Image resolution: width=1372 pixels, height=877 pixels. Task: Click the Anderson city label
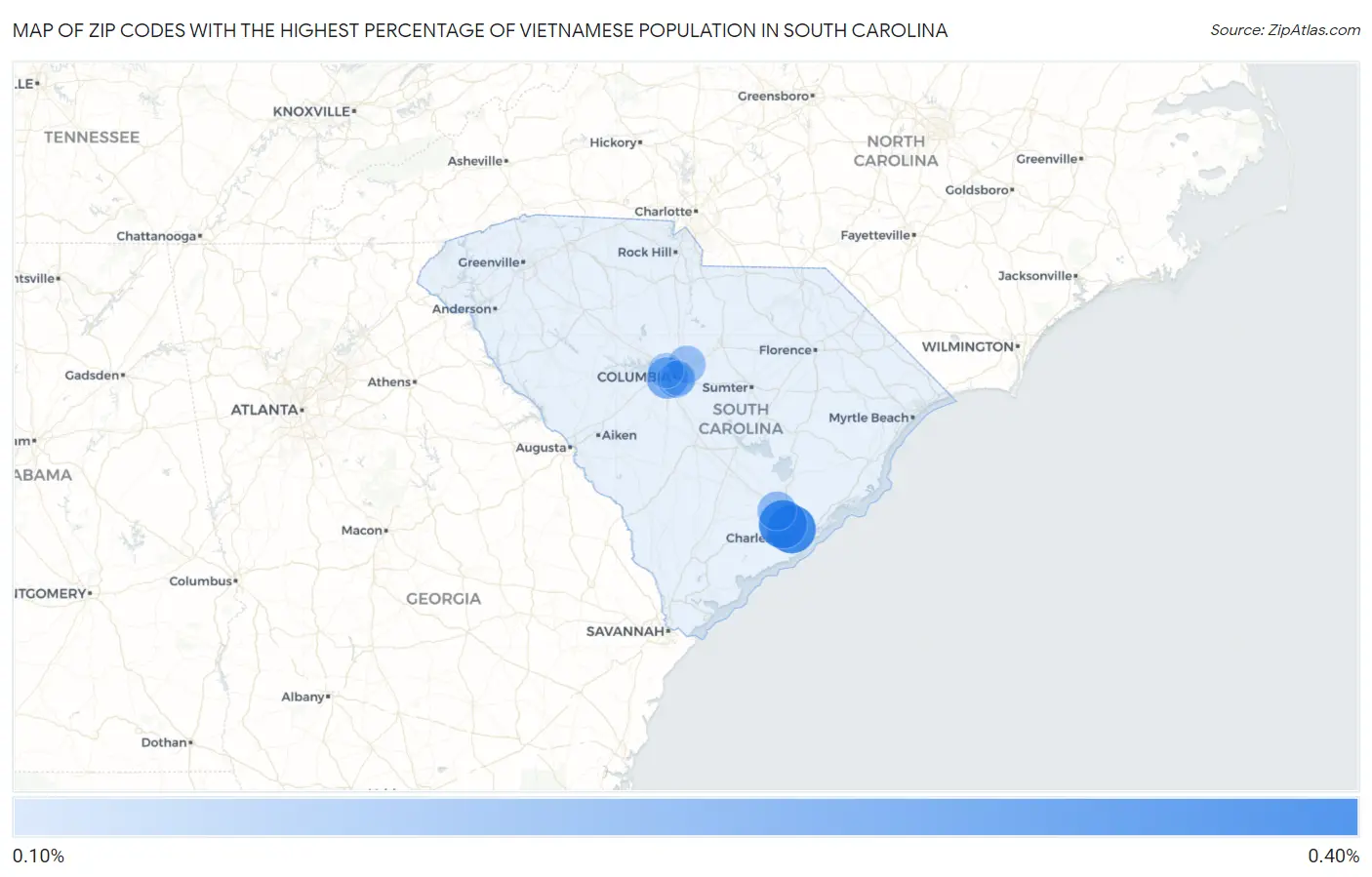[463, 309]
